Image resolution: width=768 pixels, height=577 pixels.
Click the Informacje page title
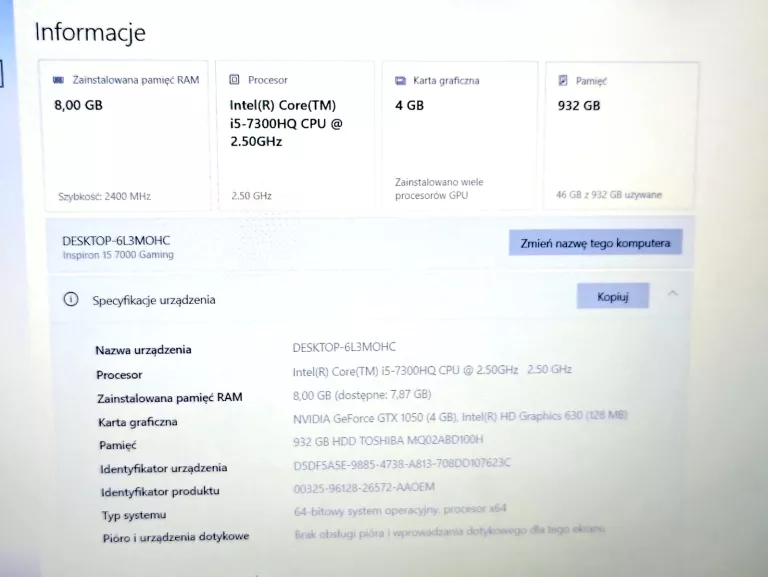(90, 32)
